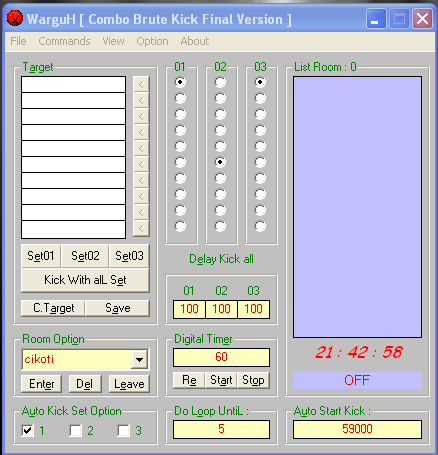Select first radio button in column 02
The height and width of the screenshot is (455, 438).
(x=220, y=82)
